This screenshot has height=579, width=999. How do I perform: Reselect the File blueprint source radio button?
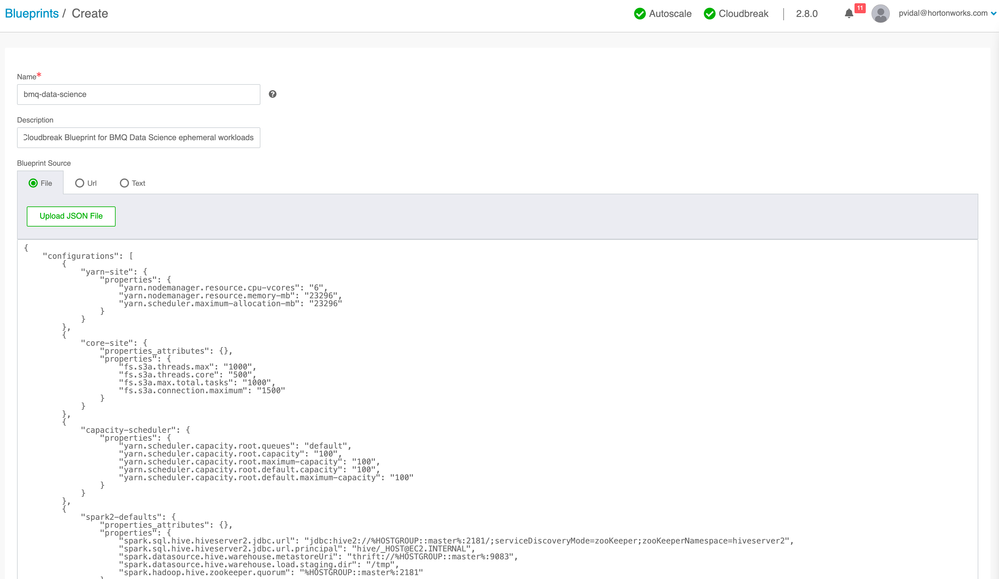(x=31, y=183)
